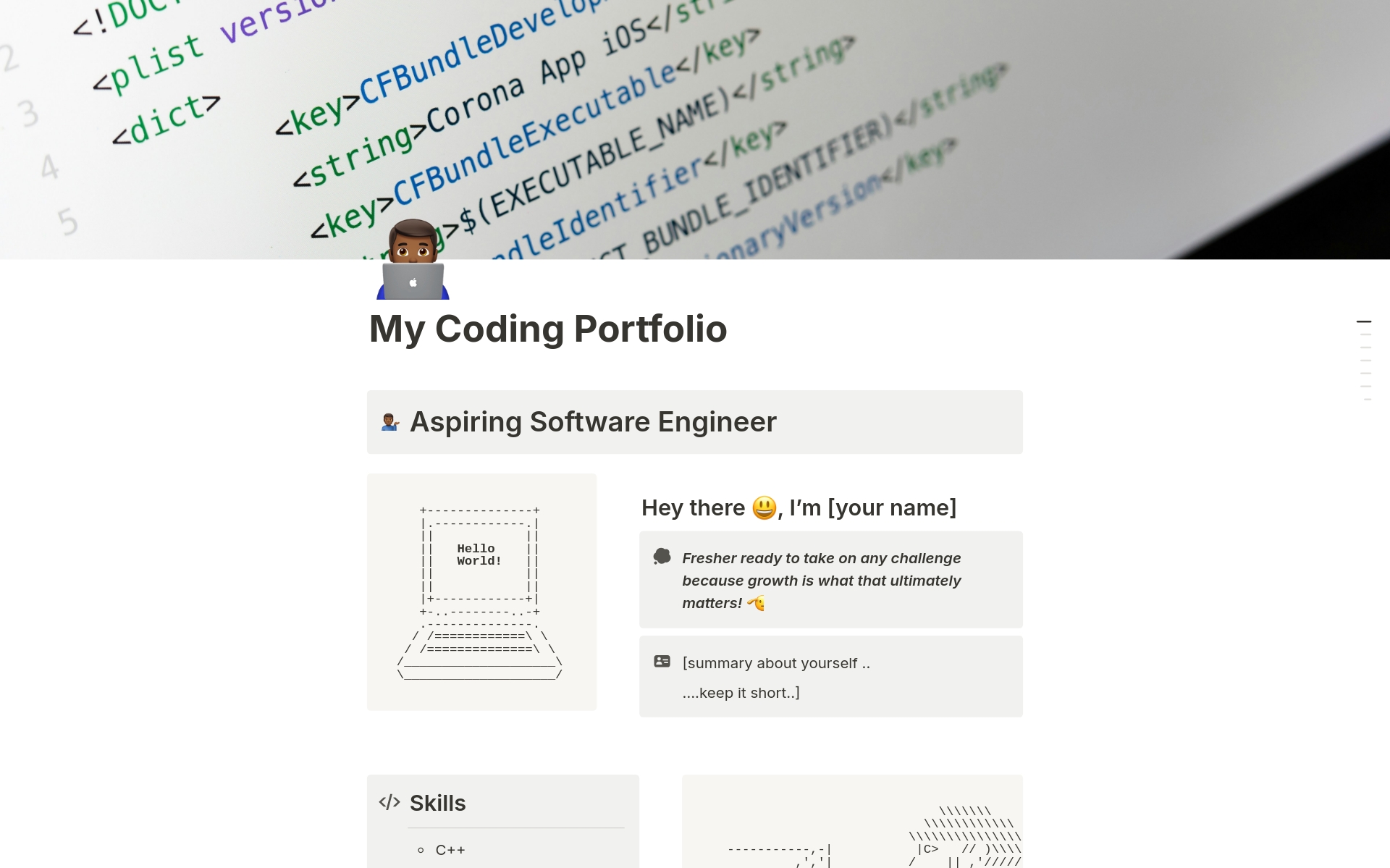Select the Aspiring Software Engineer heading
Screen dimensions: 1390x868
pos(593,421)
